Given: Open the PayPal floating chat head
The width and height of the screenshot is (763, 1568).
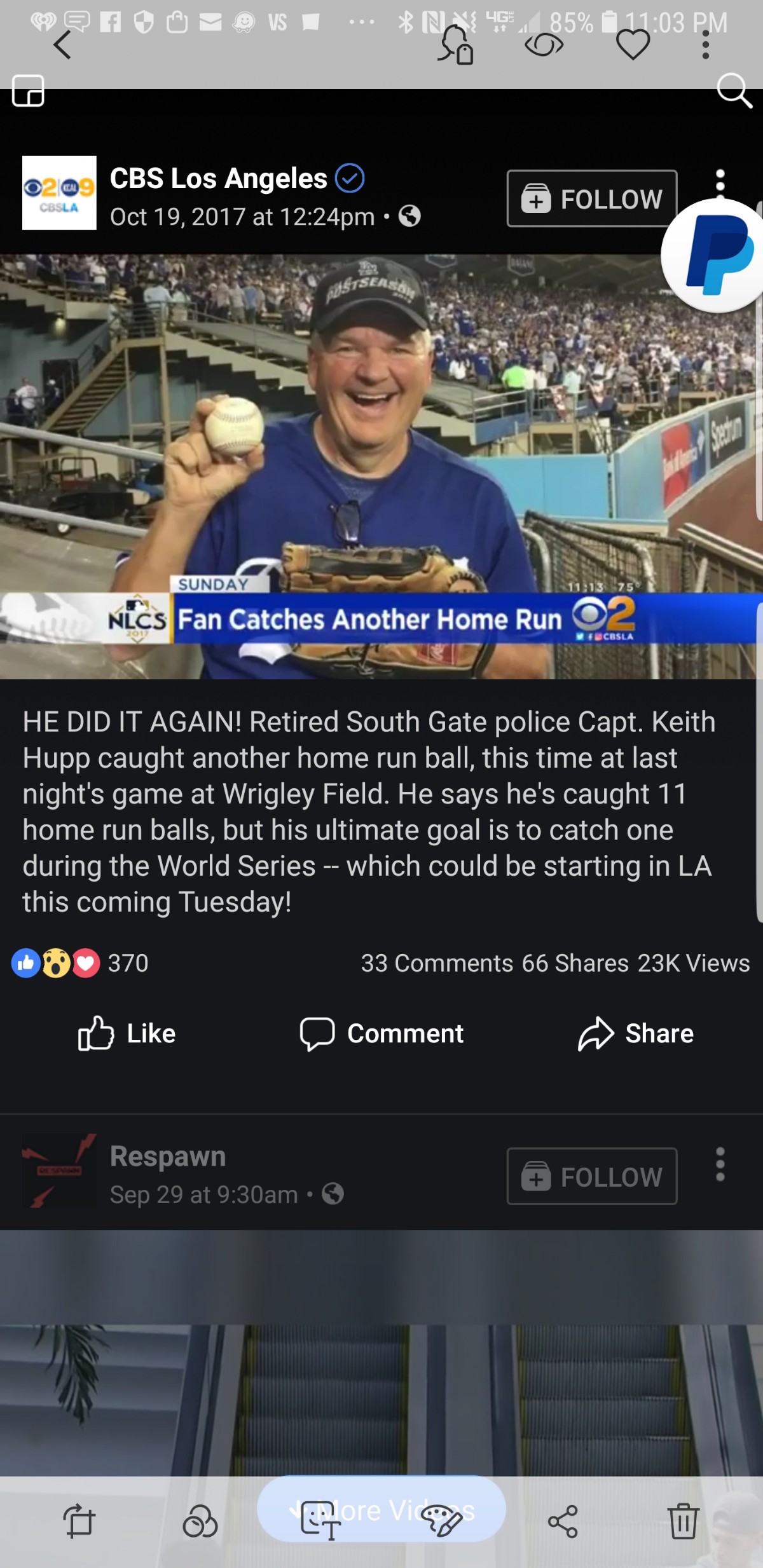Looking at the screenshot, I should [713, 256].
